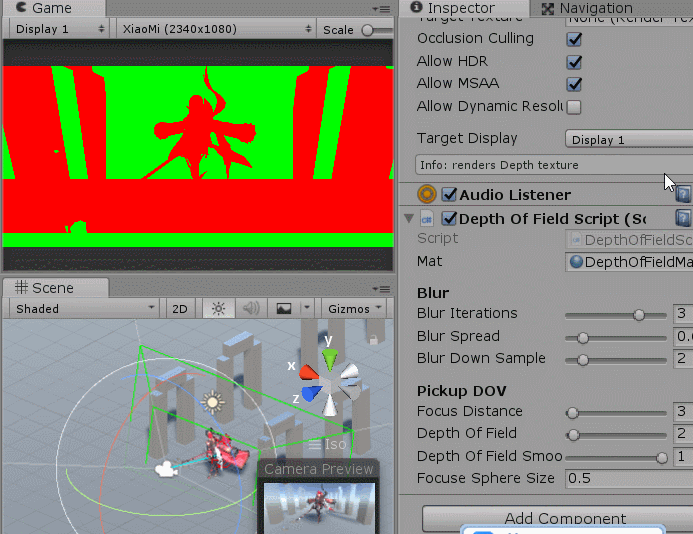This screenshot has width=693, height=534.
Task: Open Game panel options menu icon
Action: point(381,9)
